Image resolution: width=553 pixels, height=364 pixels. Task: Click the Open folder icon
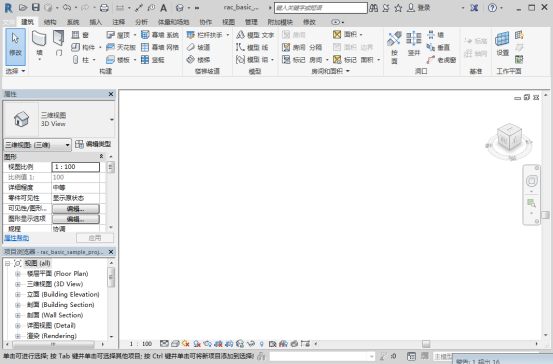tap(23, 7)
